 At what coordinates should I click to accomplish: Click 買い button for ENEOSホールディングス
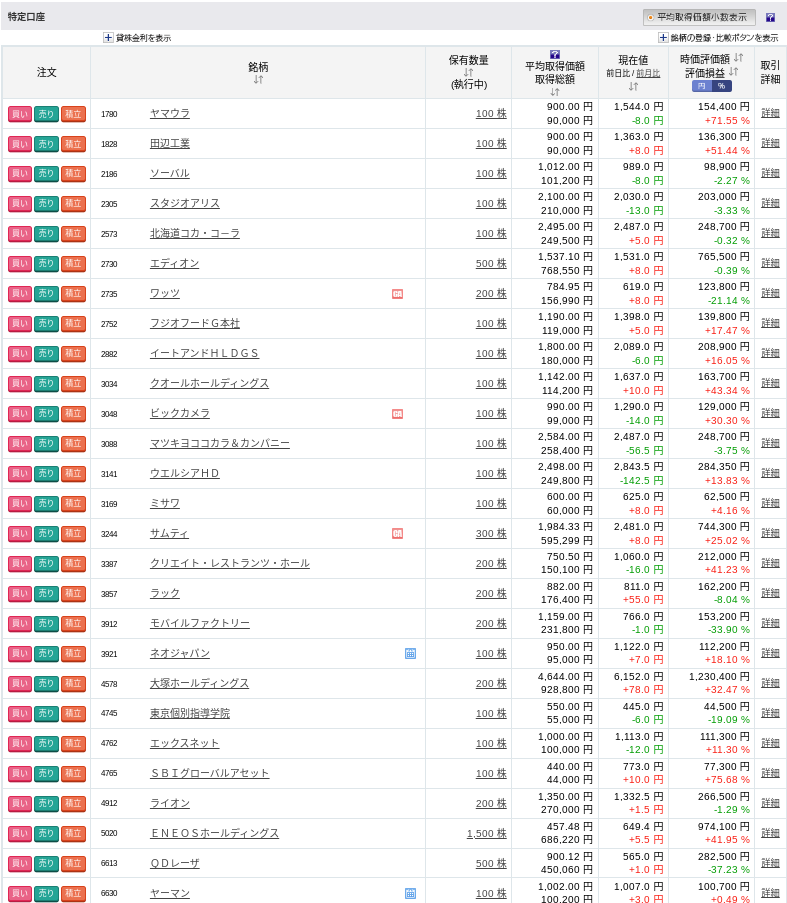[x=20, y=833]
